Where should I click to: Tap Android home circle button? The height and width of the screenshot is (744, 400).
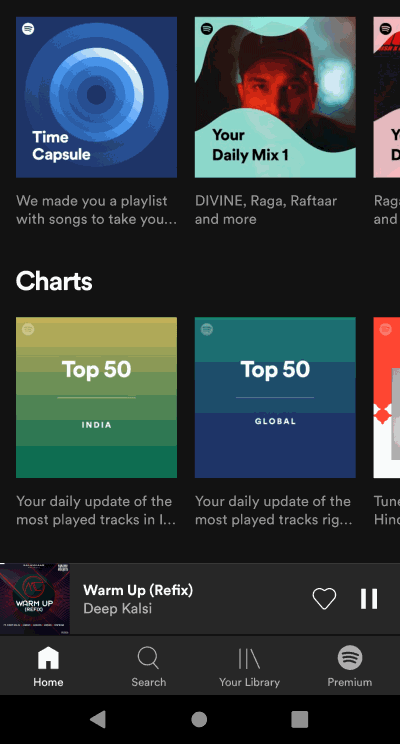(x=199, y=719)
